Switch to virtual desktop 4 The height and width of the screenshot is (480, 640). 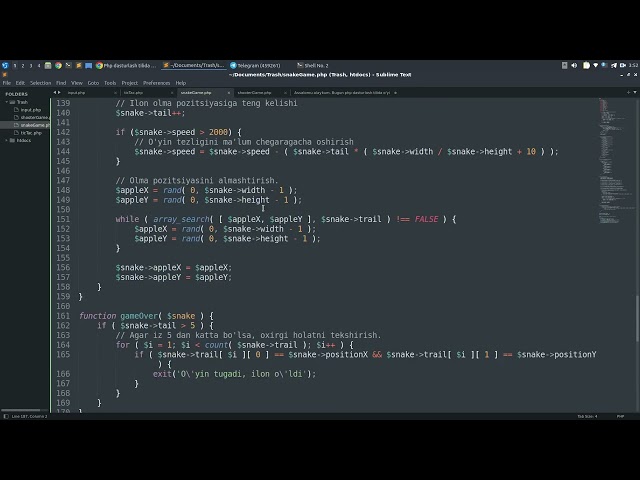pos(39,65)
